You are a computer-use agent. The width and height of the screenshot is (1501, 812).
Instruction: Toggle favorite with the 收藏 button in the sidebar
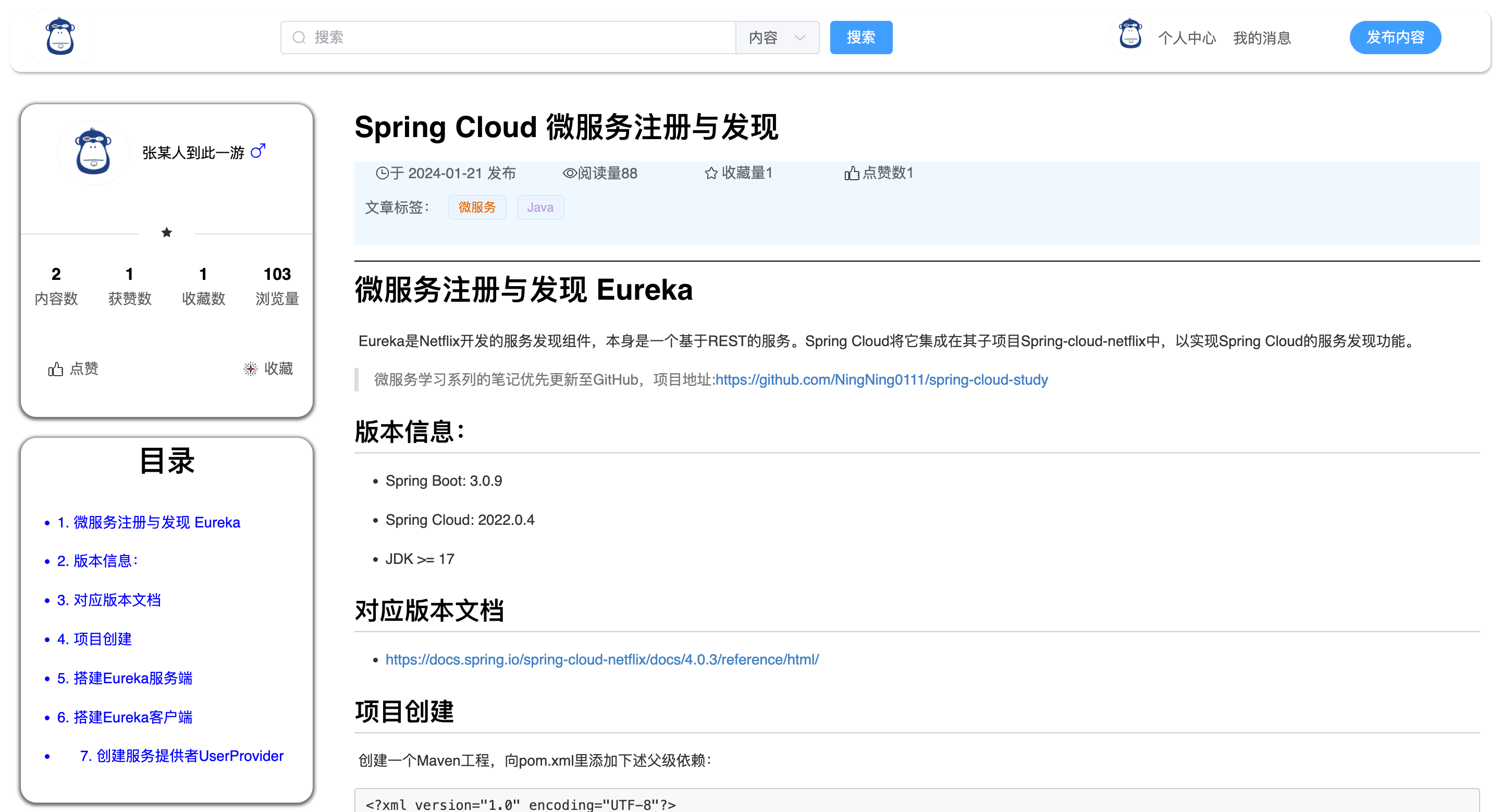[268, 368]
